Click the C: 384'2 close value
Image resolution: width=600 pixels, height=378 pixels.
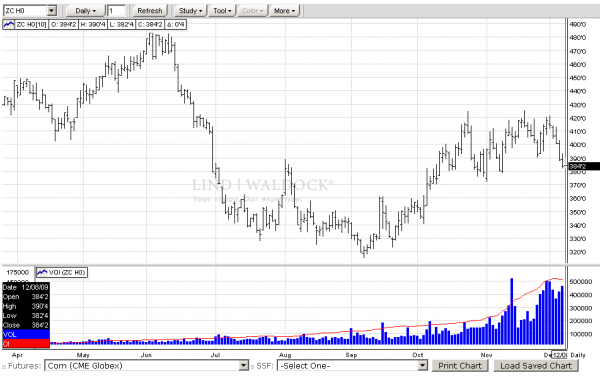pyautogui.click(x=150, y=25)
